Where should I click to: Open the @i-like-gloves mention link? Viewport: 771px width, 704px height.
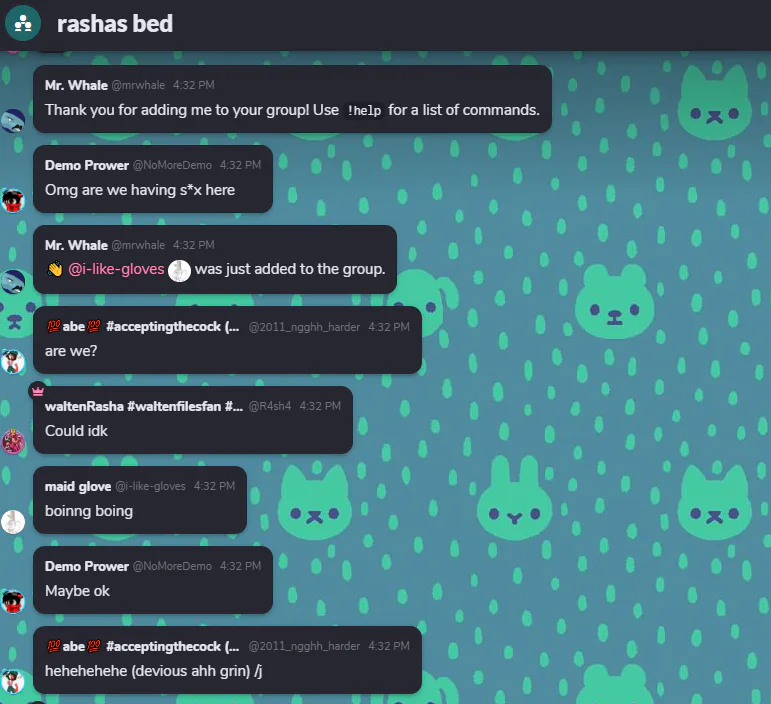(116, 269)
